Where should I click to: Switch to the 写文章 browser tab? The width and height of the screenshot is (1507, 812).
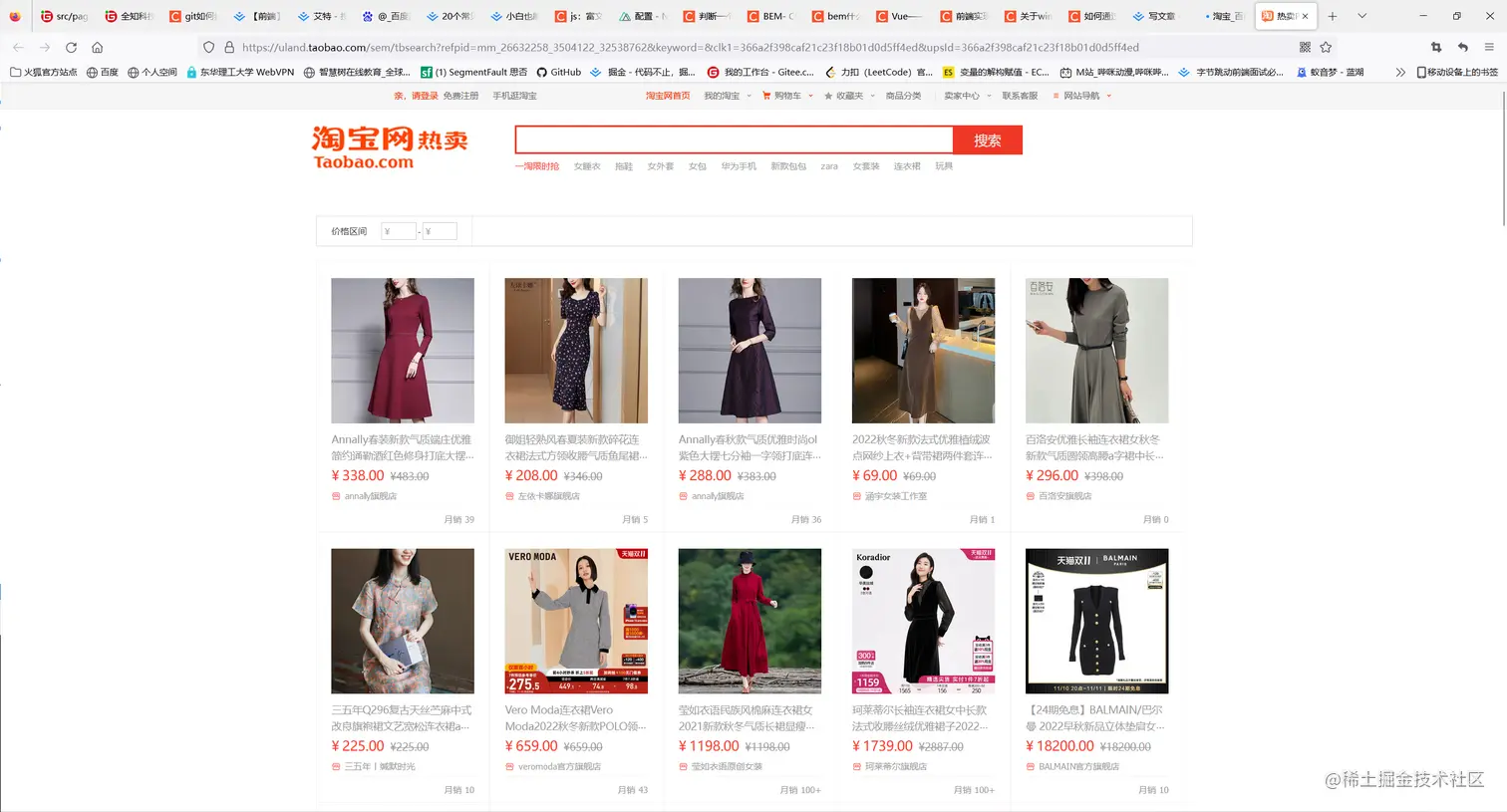(x=1157, y=16)
